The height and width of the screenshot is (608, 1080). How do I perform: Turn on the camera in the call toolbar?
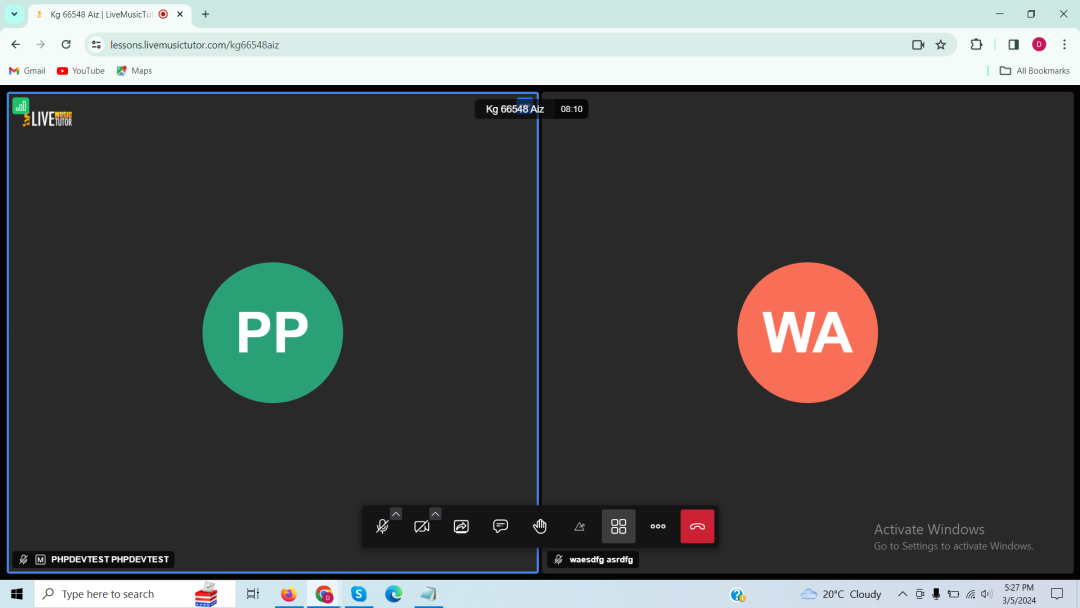422,527
